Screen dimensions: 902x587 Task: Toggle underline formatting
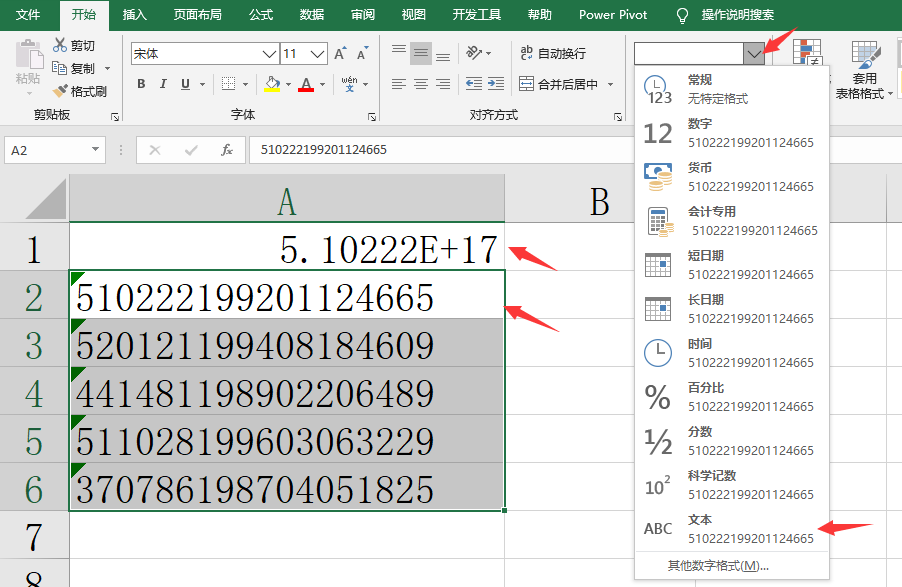pyautogui.click(x=185, y=84)
